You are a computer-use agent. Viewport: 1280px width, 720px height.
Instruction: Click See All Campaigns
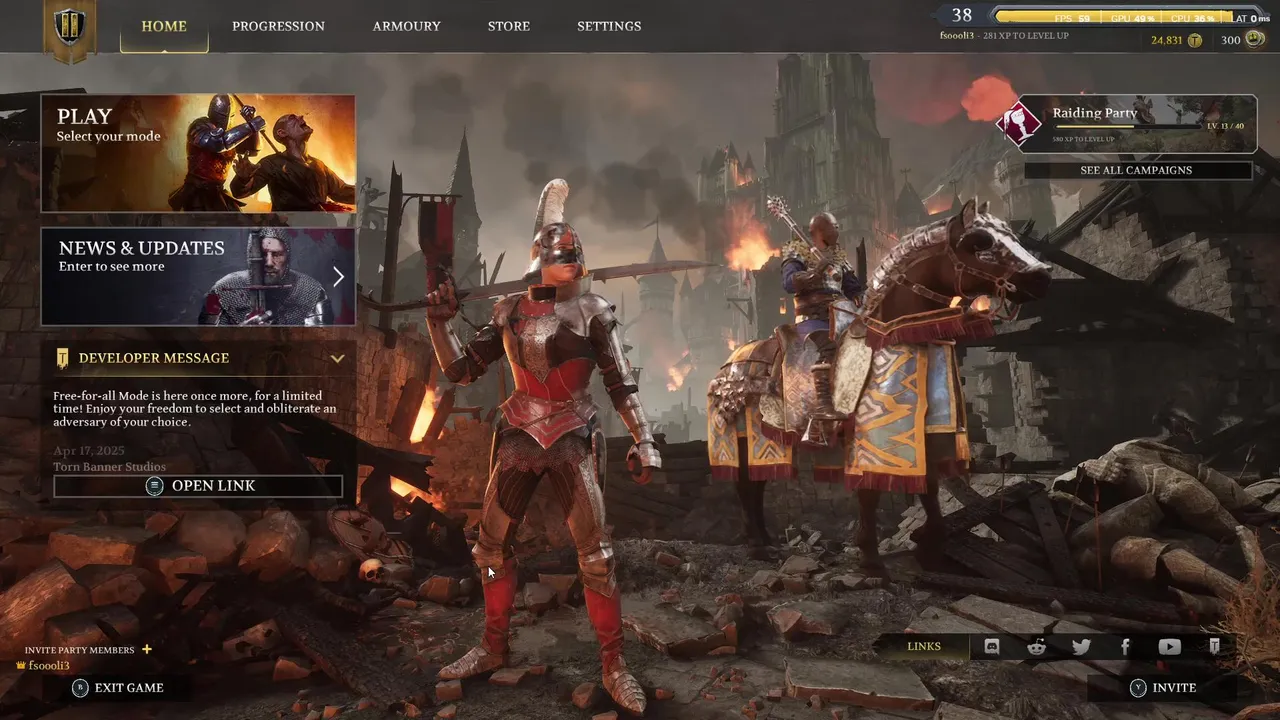pyautogui.click(x=1137, y=170)
